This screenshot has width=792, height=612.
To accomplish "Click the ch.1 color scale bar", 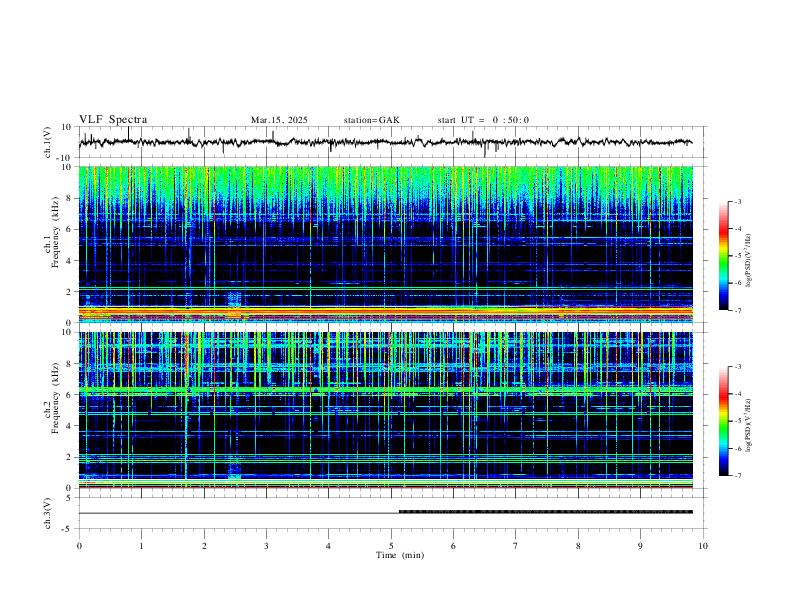I will [723, 256].
